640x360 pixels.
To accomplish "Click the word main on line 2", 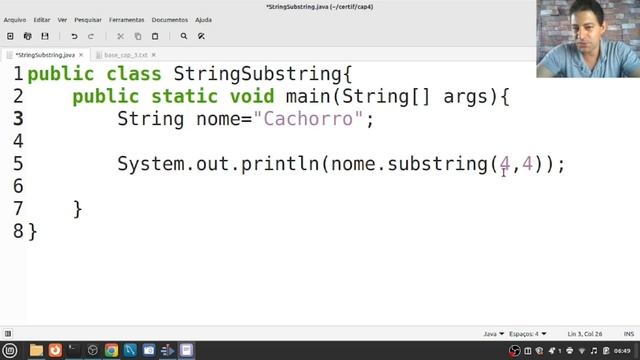I will [x=308, y=97].
